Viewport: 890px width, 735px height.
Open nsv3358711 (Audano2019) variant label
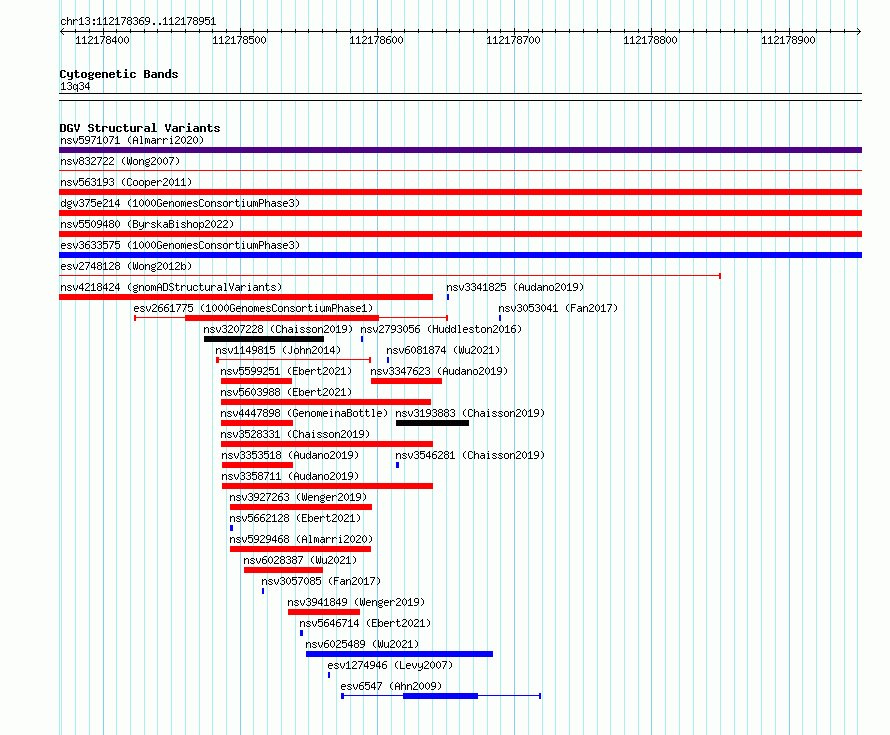point(290,476)
